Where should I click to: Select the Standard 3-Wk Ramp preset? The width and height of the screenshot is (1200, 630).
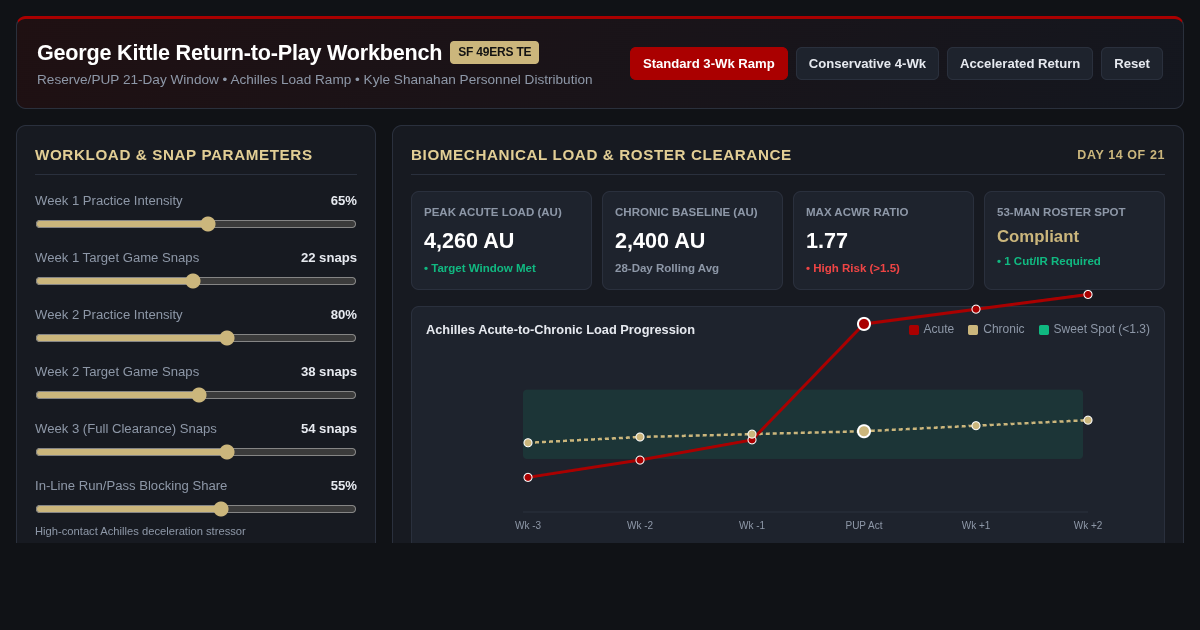[709, 63]
